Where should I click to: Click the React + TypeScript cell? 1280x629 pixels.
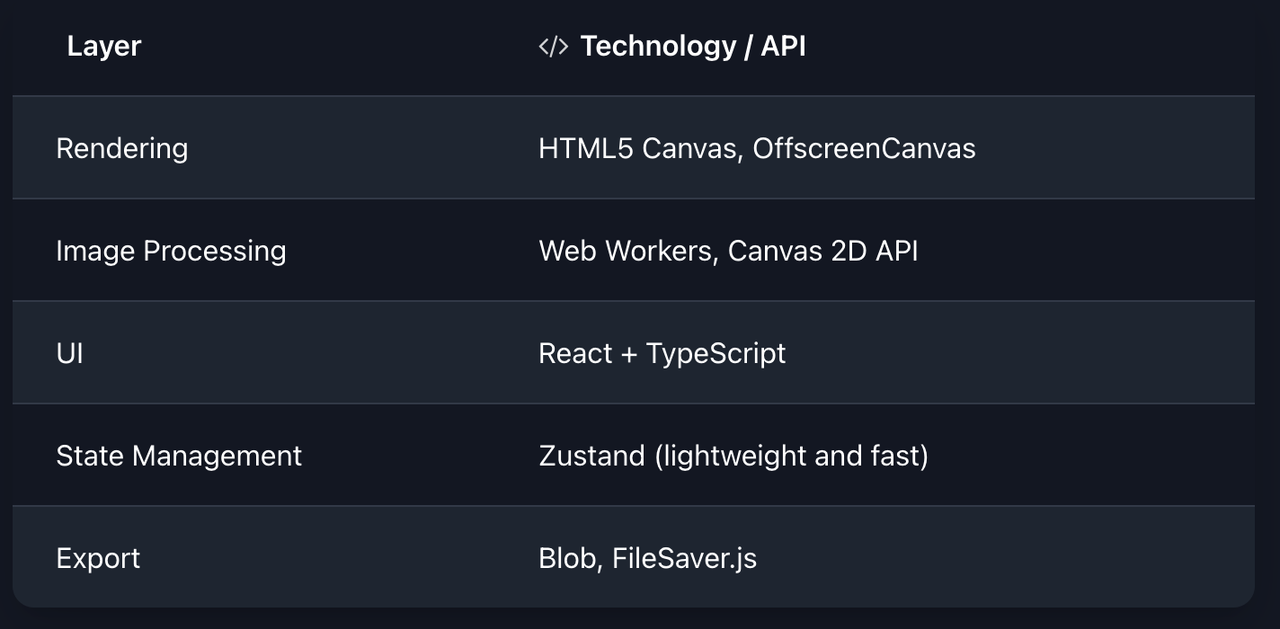[x=662, y=354]
